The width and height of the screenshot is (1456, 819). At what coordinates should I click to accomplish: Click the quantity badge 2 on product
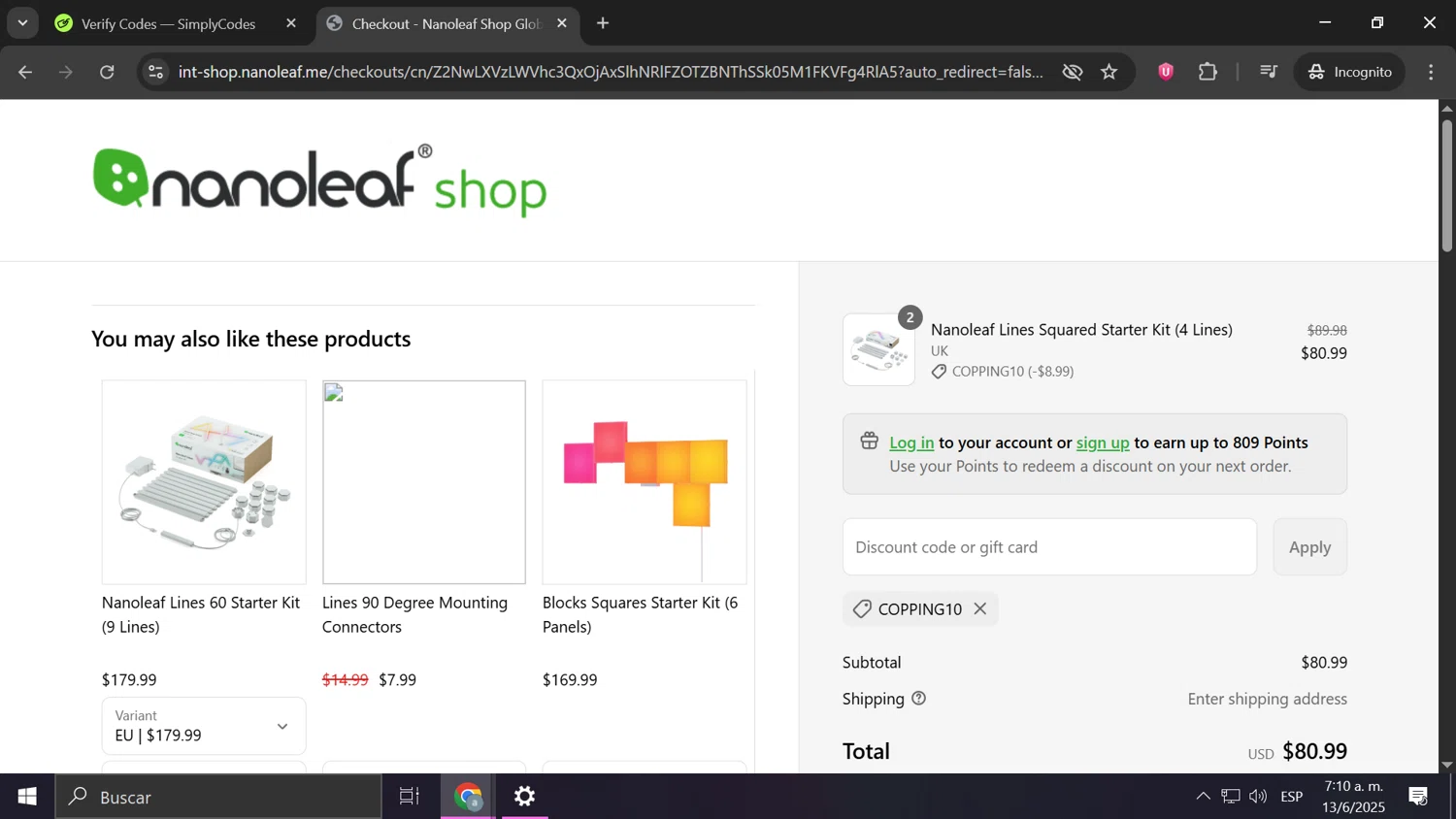pos(910,317)
